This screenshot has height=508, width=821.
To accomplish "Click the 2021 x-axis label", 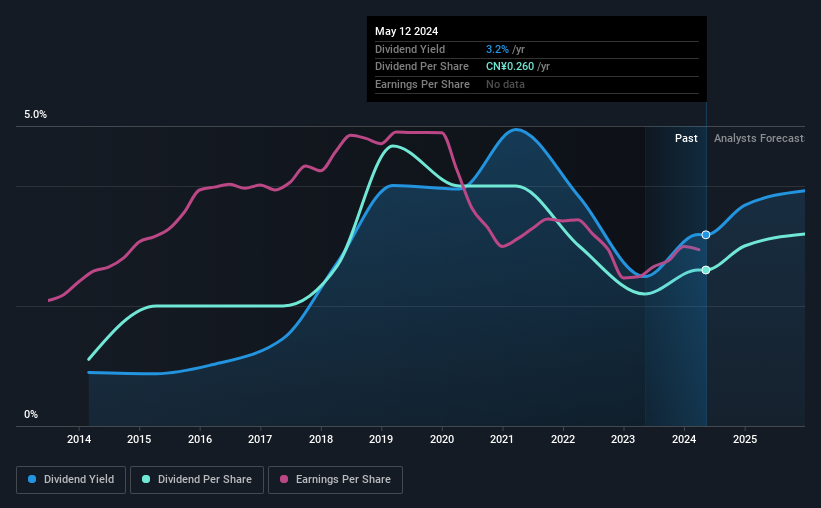I will point(502,439).
